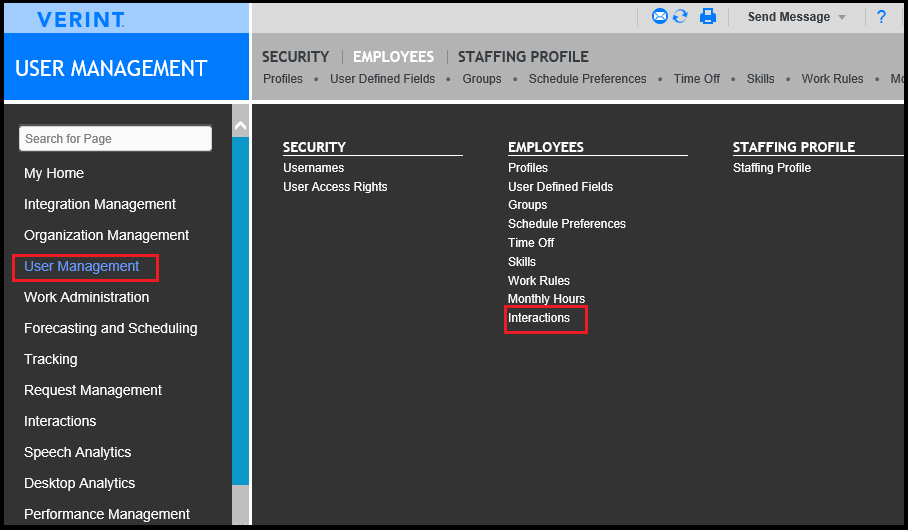
Task: Open the SECURITY header tab
Action: pos(295,57)
